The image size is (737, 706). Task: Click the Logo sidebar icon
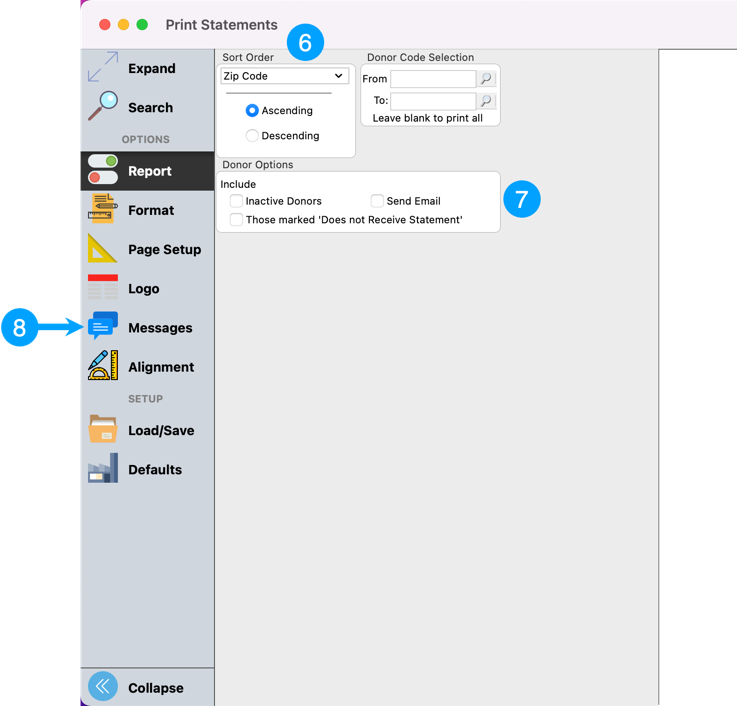coord(103,288)
